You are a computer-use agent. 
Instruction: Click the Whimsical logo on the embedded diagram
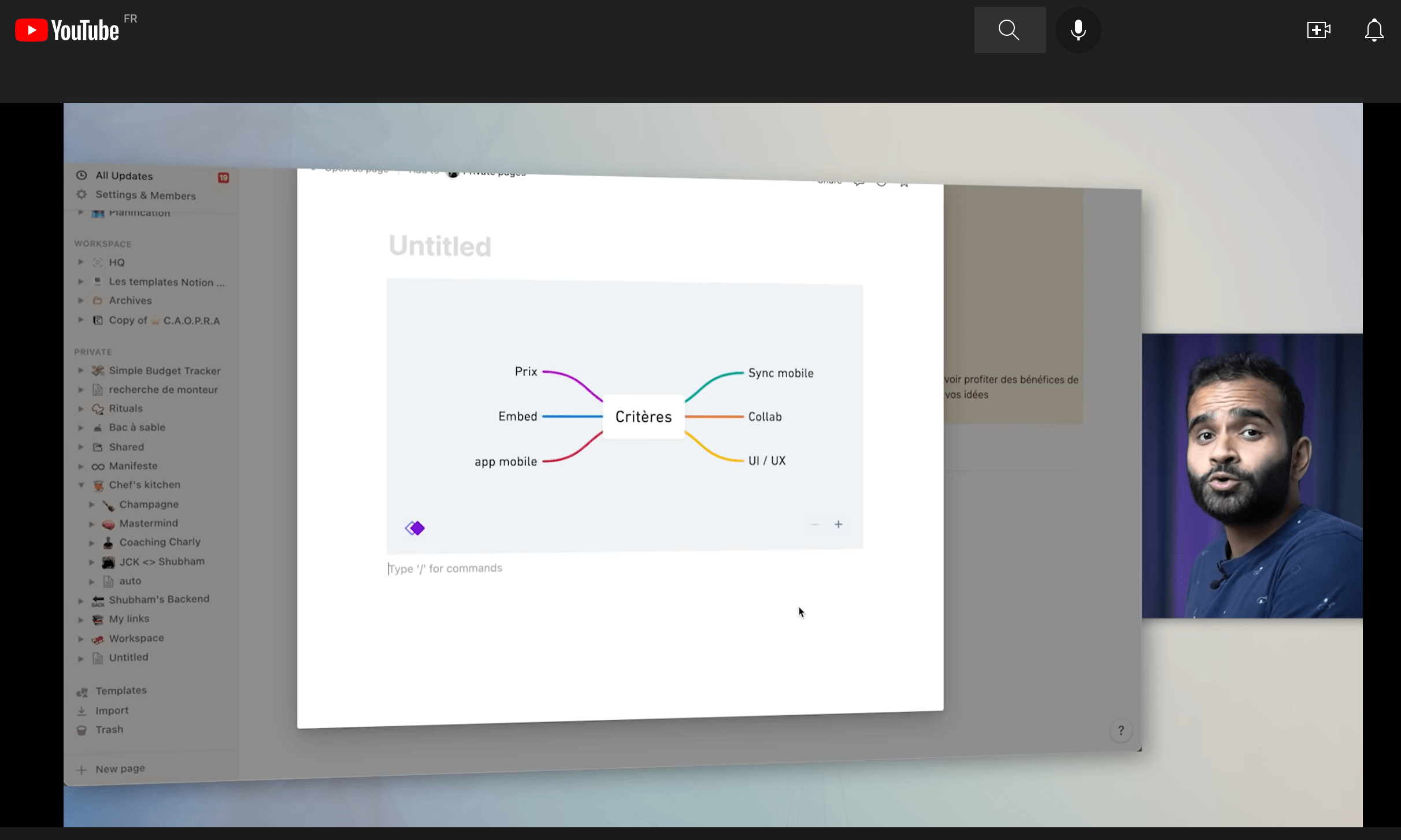pyautogui.click(x=415, y=527)
